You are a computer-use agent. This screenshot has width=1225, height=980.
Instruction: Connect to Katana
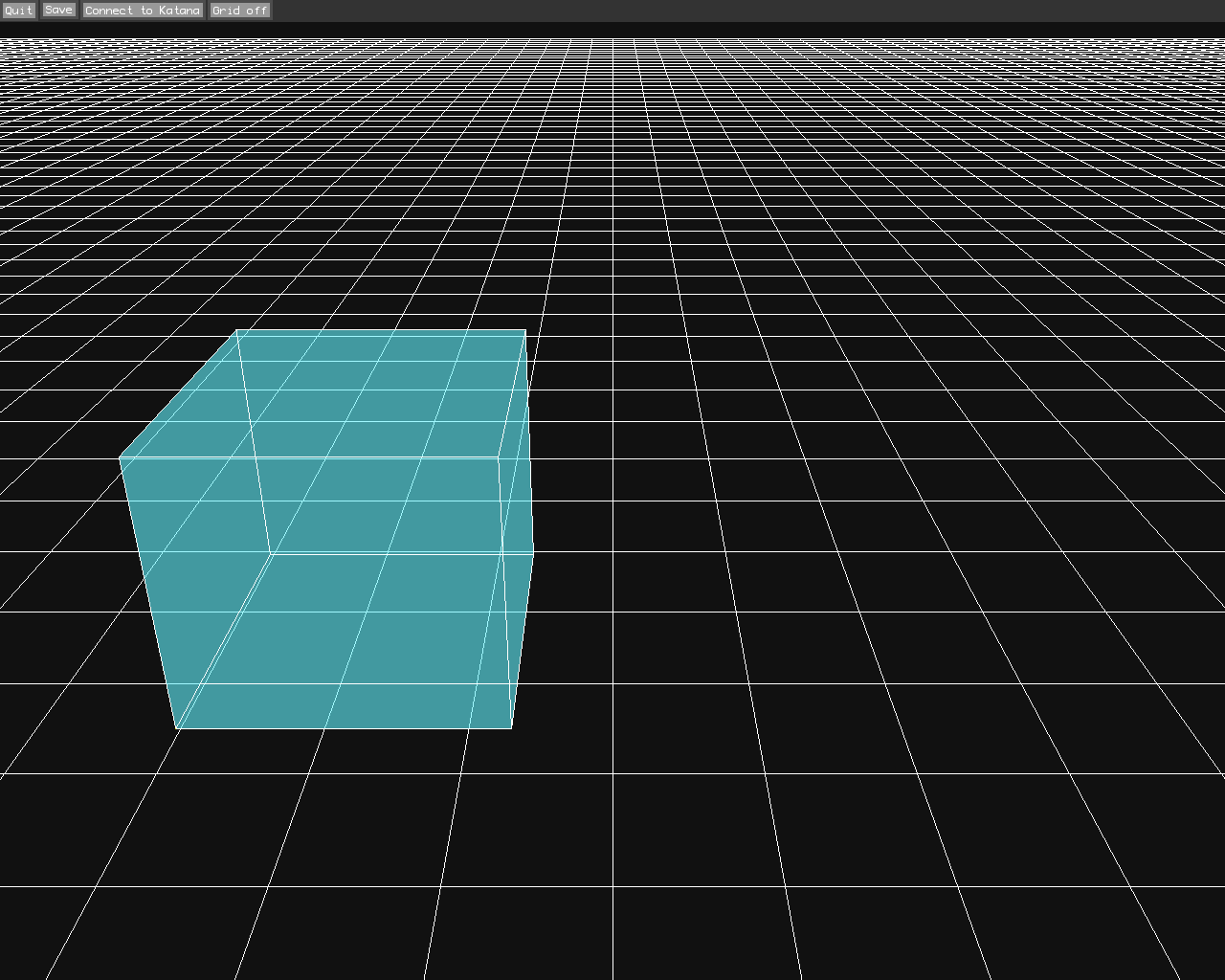click(x=143, y=11)
